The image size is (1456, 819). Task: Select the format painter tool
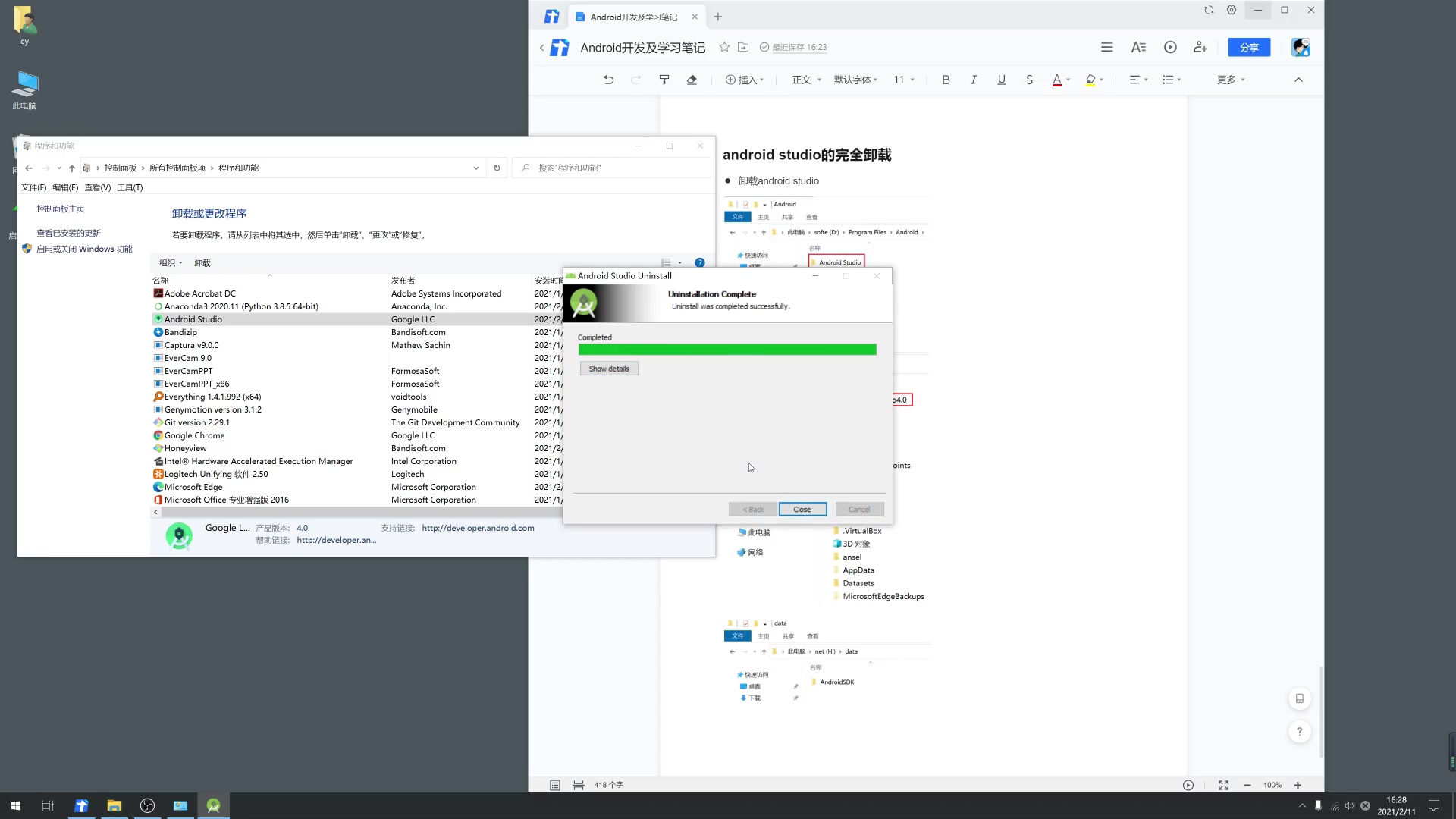tap(664, 79)
